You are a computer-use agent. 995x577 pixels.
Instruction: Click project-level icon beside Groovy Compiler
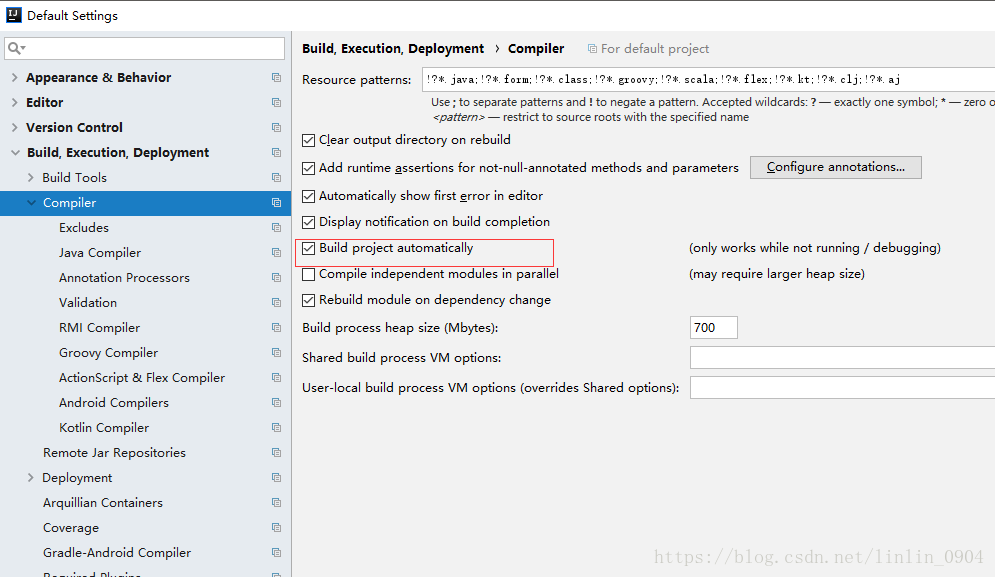click(x=276, y=352)
